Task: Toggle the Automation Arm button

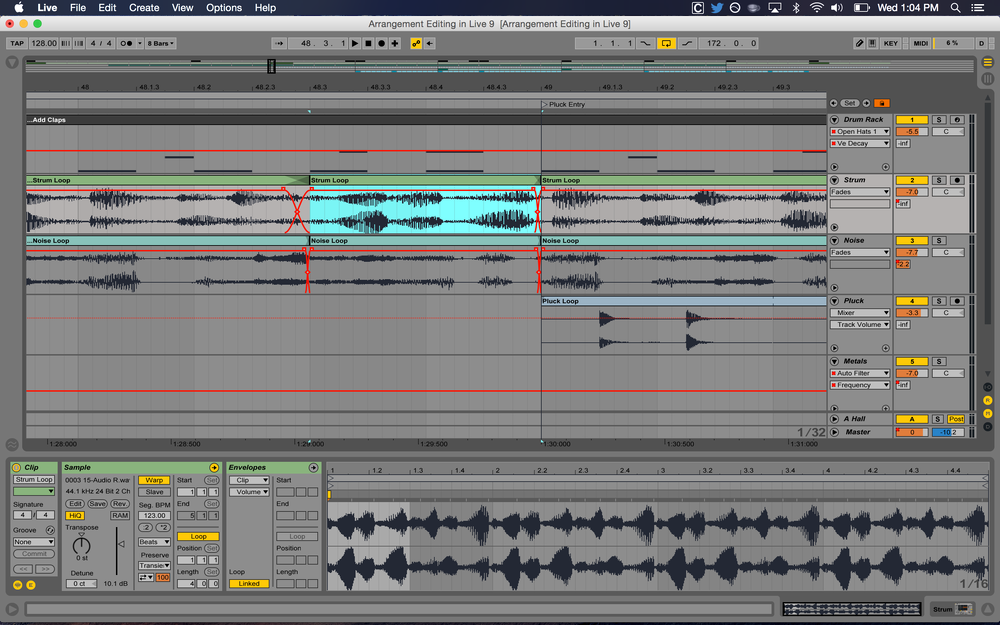Action: [x=416, y=43]
